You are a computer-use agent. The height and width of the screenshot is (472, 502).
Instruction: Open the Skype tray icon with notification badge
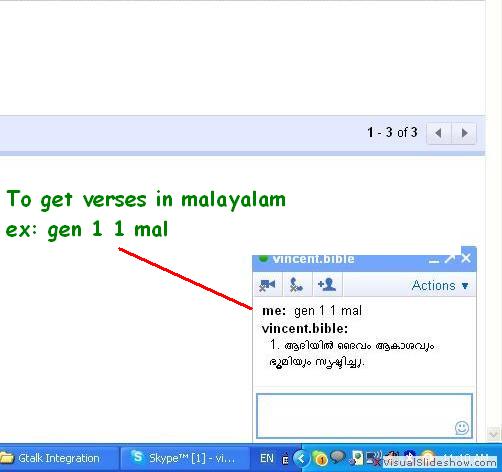tap(319, 459)
